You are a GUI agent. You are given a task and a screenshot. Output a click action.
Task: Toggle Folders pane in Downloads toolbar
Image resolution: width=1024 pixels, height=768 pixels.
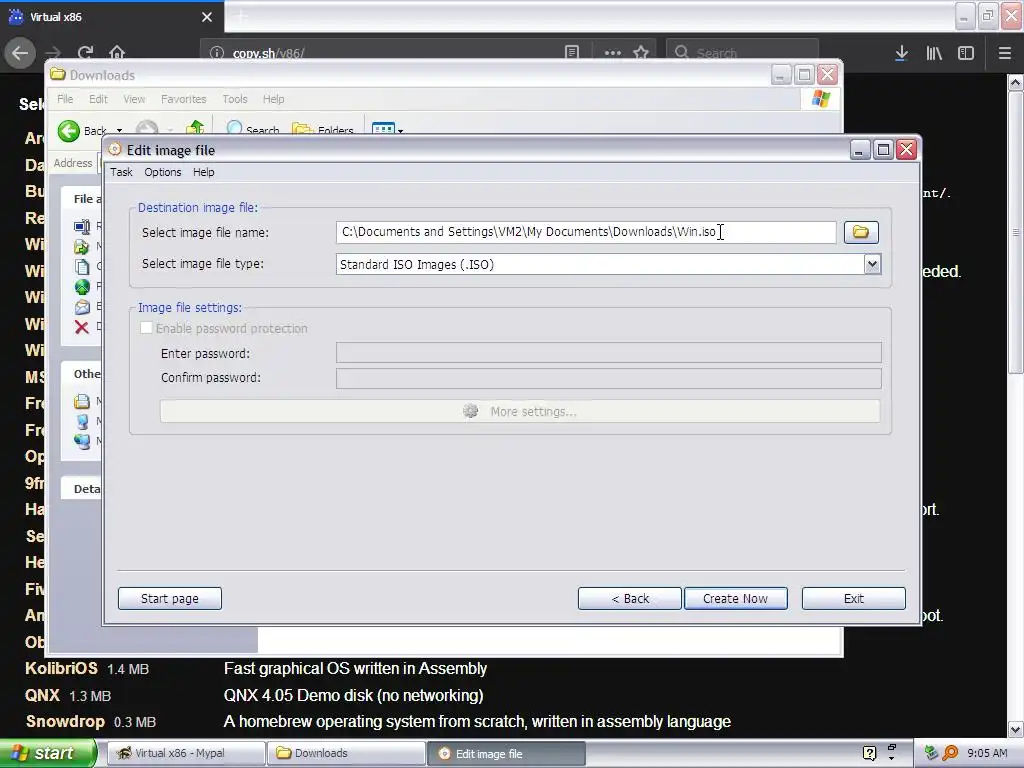[323, 129]
